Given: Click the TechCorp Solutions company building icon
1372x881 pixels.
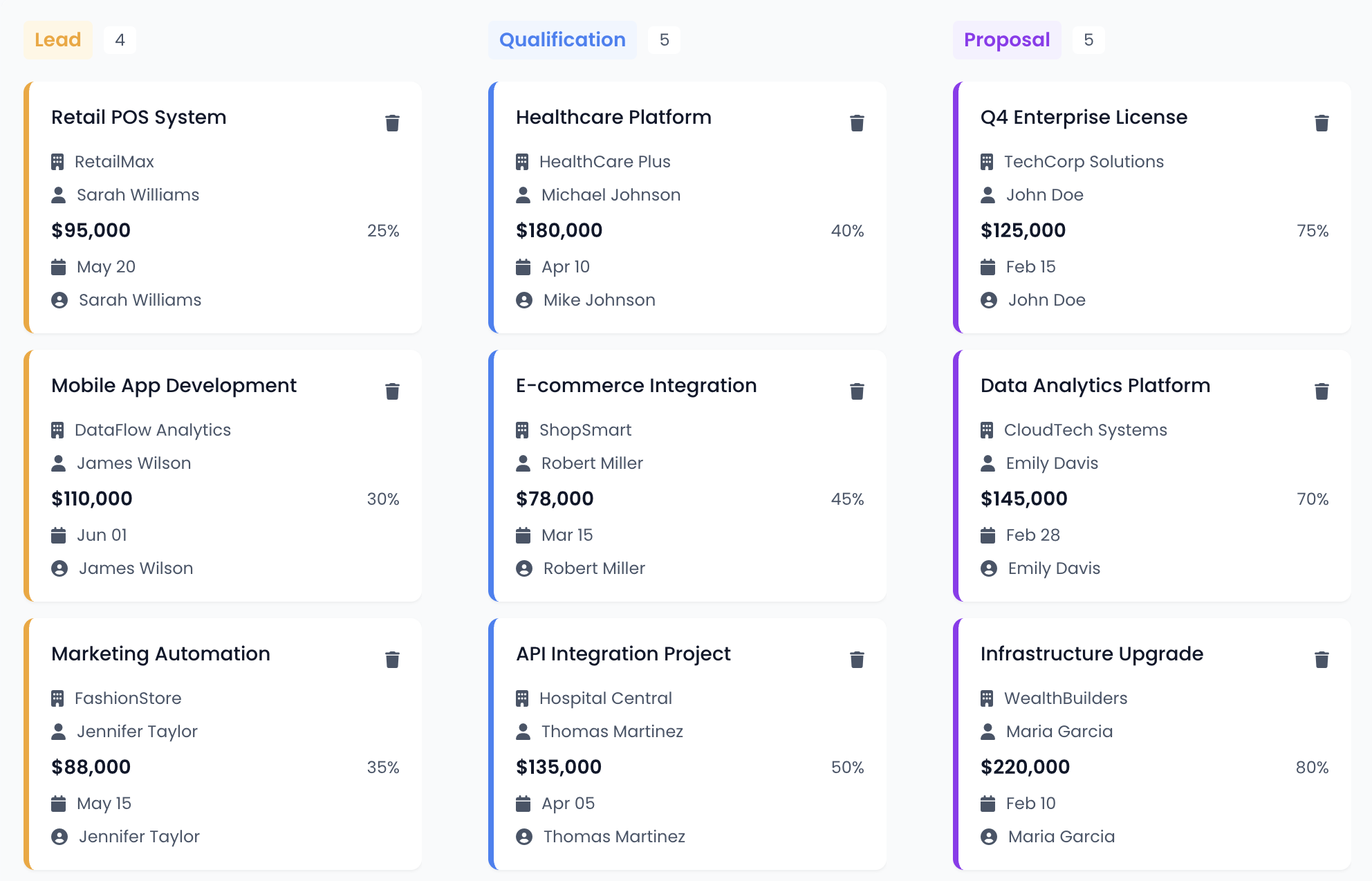Looking at the screenshot, I should [987, 162].
